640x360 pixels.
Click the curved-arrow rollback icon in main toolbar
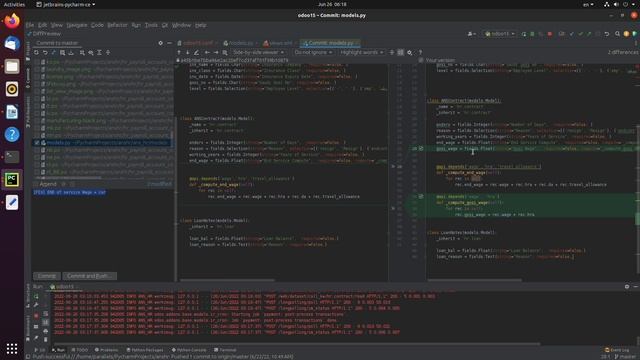tap(607, 34)
